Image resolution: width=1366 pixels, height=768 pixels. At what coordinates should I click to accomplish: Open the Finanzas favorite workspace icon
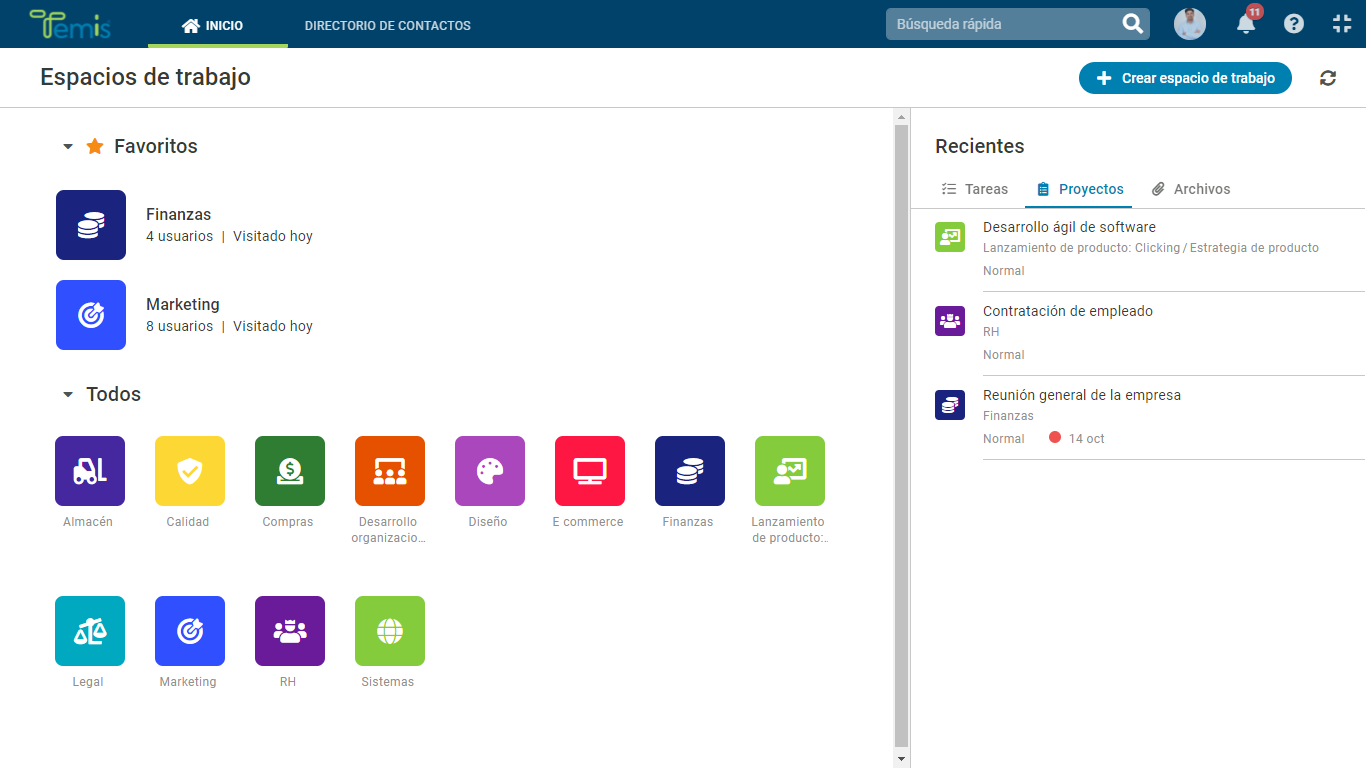click(x=91, y=225)
